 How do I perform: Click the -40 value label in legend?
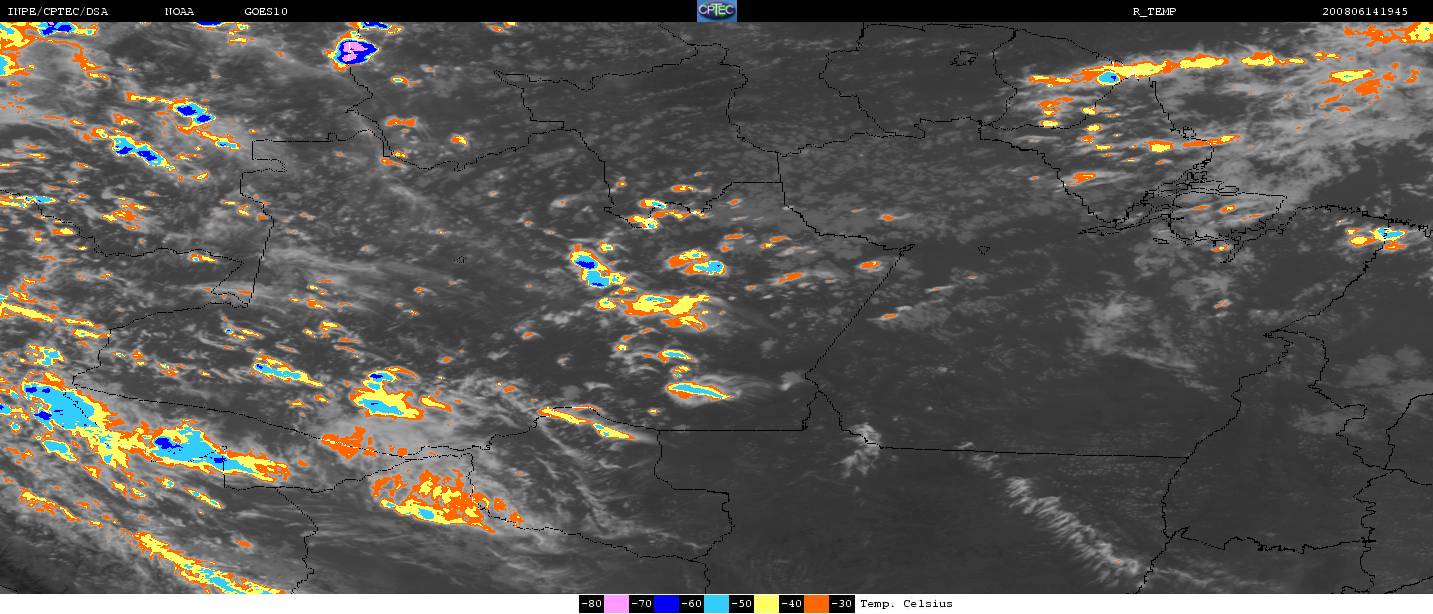(x=791, y=604)
